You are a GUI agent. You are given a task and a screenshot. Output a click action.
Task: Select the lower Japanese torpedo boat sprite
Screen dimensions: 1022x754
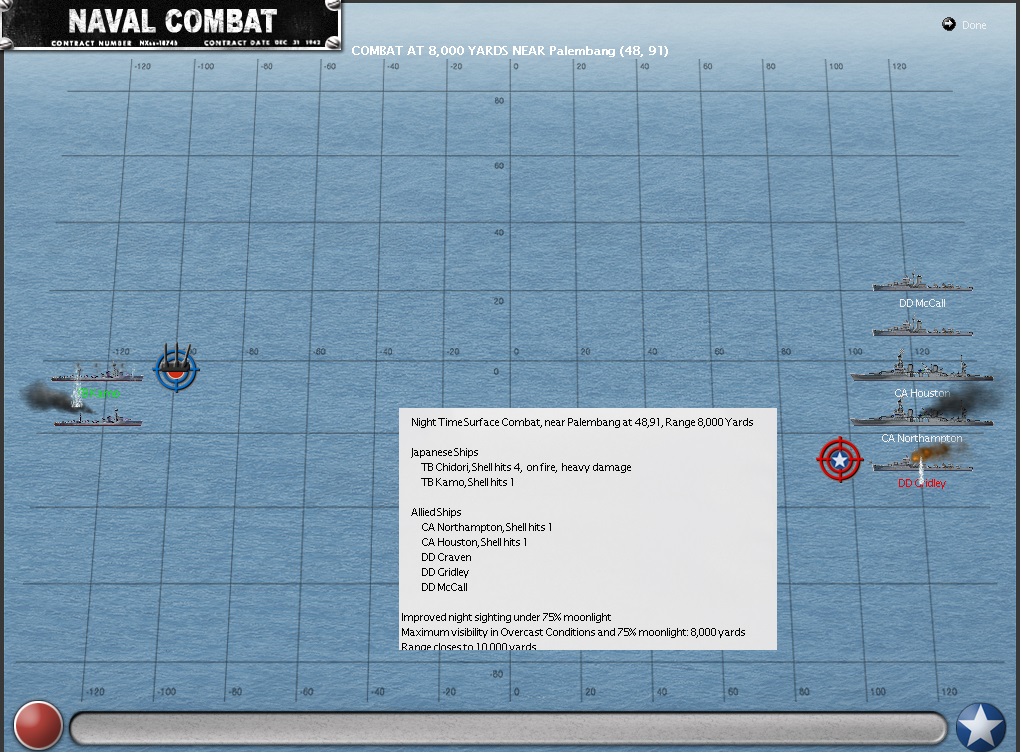(x=98, y=418)
